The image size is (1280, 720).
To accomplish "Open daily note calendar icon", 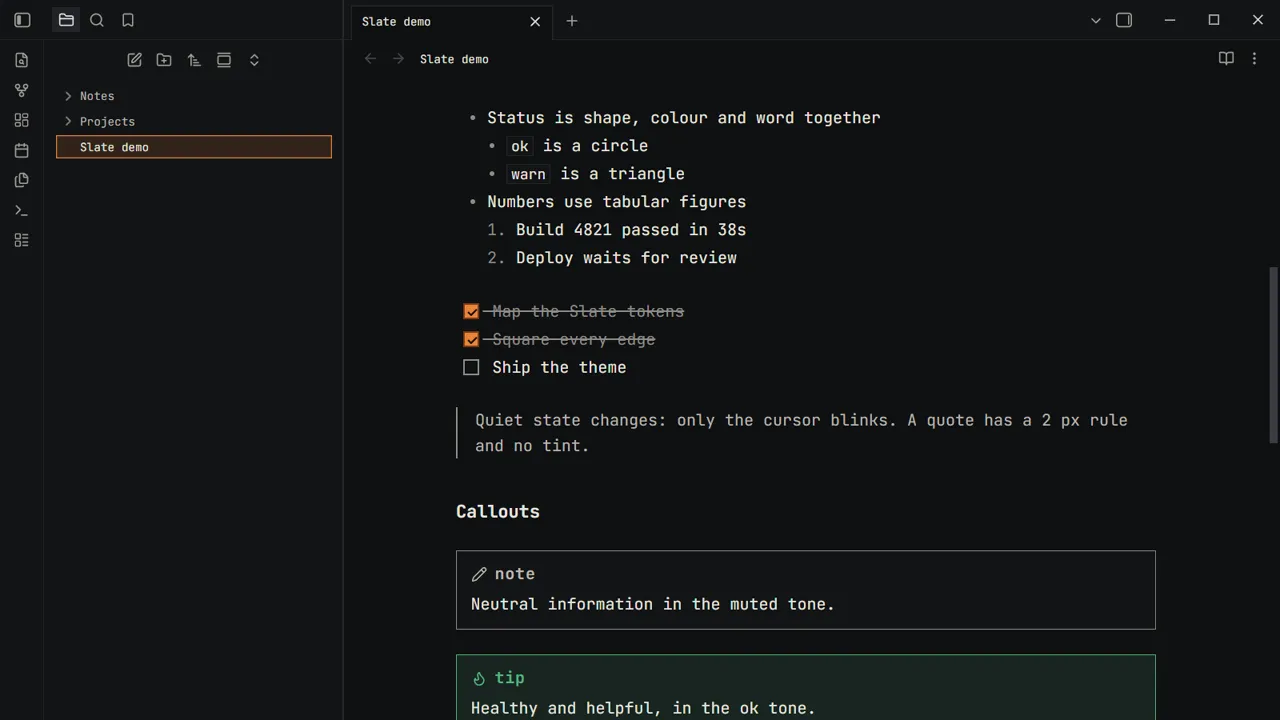I will coord(22,150).
